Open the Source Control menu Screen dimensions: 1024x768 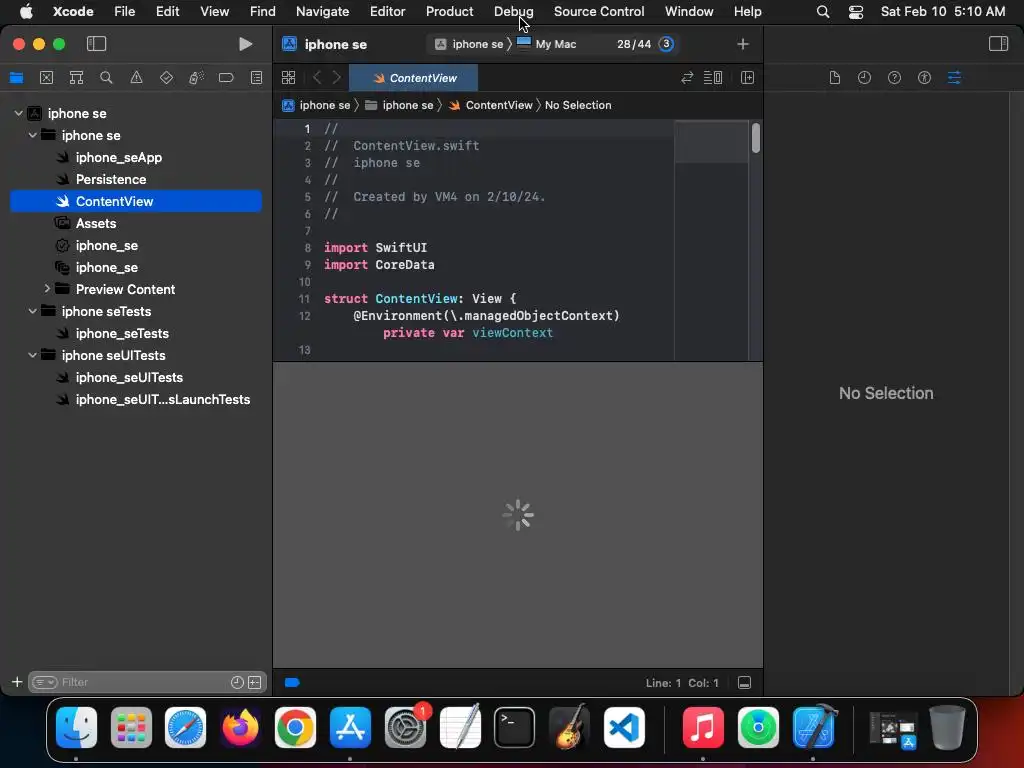pos(599,11)
